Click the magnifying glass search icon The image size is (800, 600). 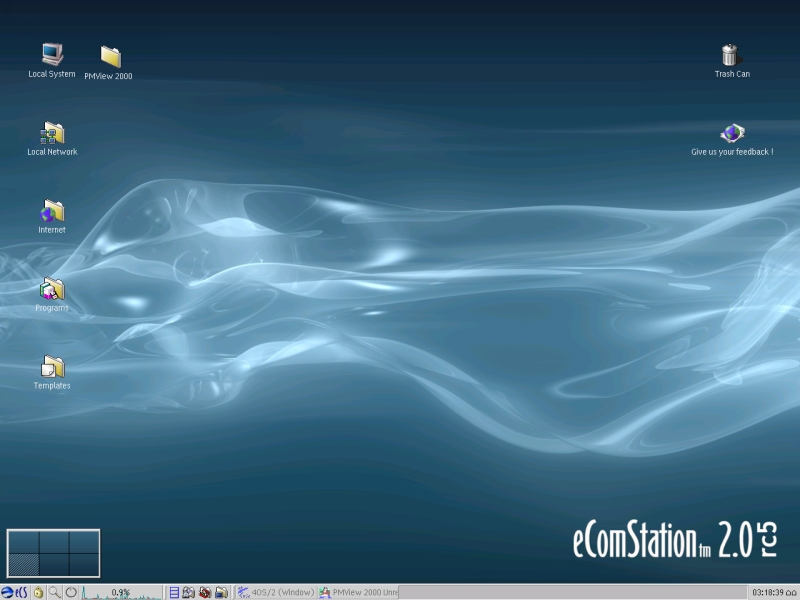(55, 592)
